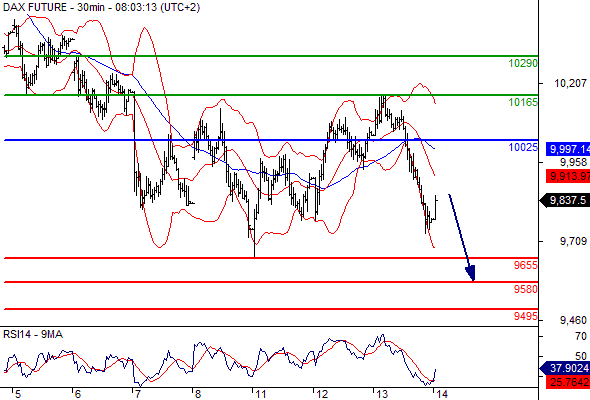Click the RSI14 - 9MA indicator label
The height and width of the screenshot is (400, 590).
pos(33,334)
